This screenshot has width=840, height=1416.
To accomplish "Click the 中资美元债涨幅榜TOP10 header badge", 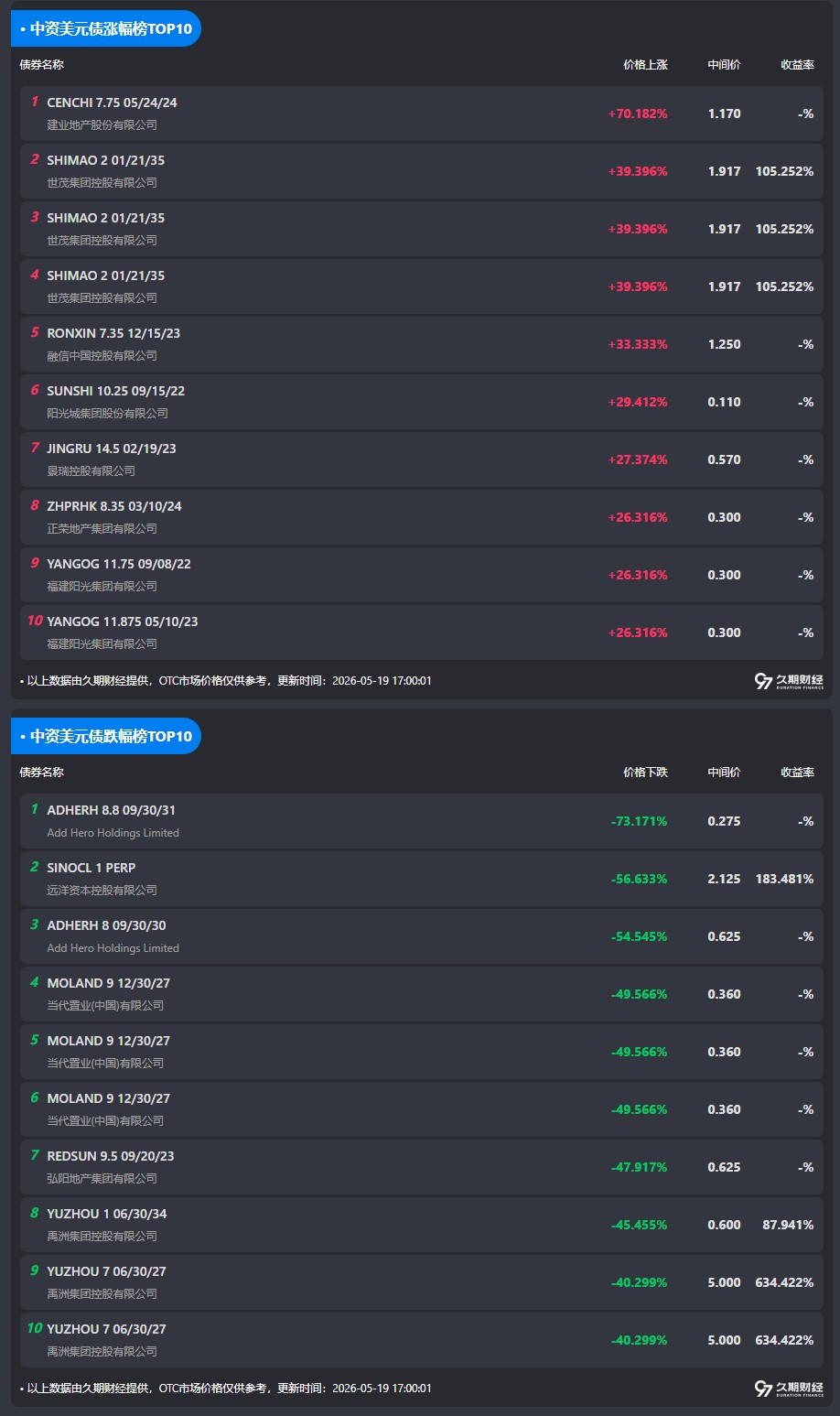I will coord(106,28).
